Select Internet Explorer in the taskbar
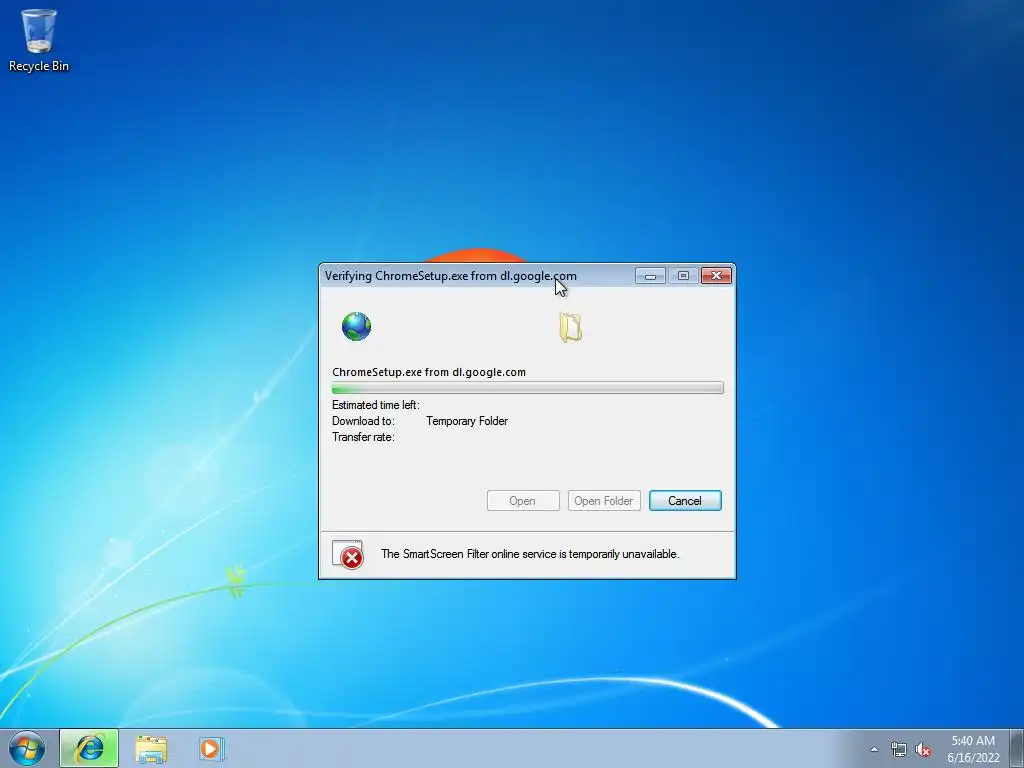The image size is (1024, 768). coord(89,748)
